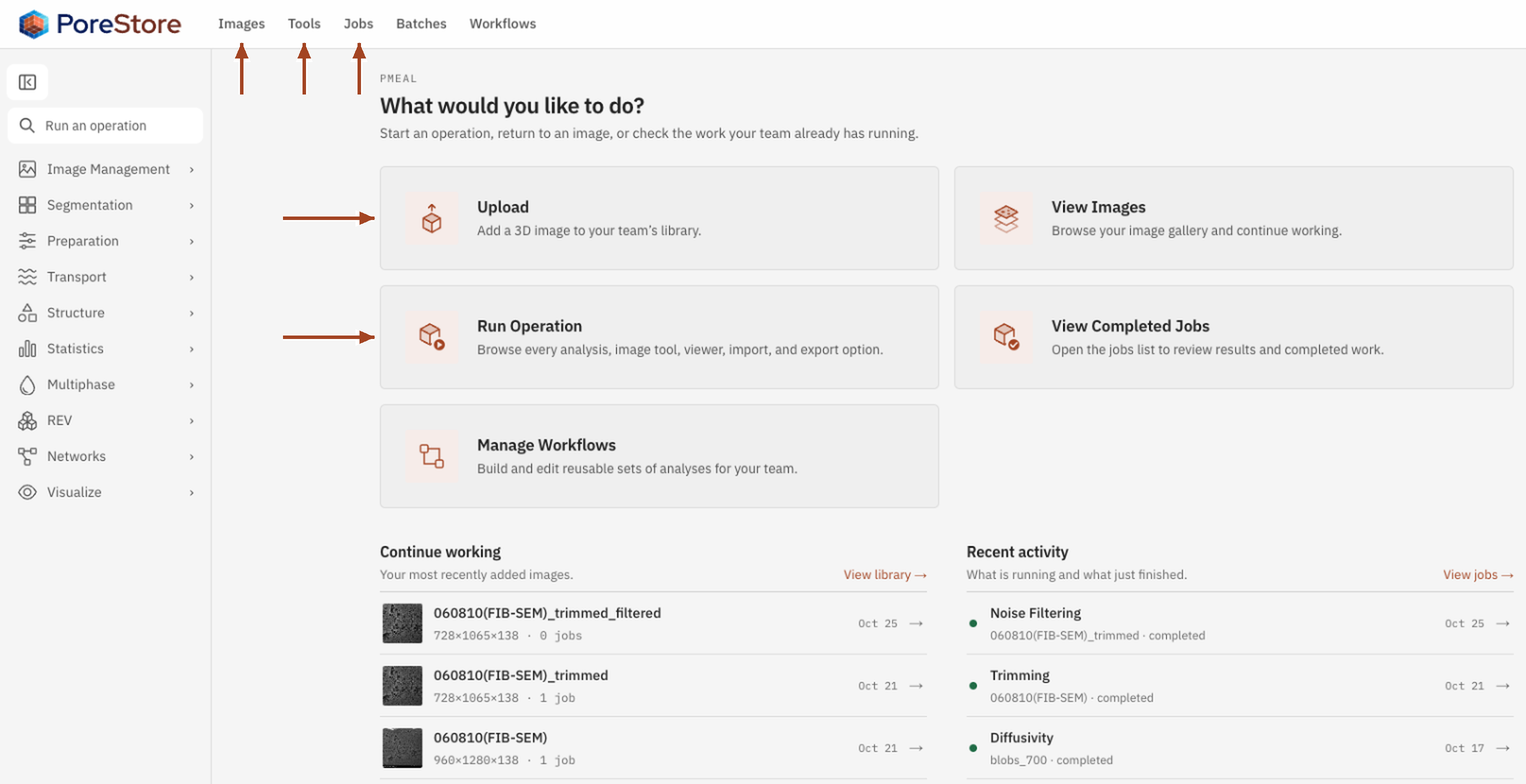The height and width of the screenshot is (784, 1526).
Task: Click the PoreStore logo icon
Action: coord(34,24)
